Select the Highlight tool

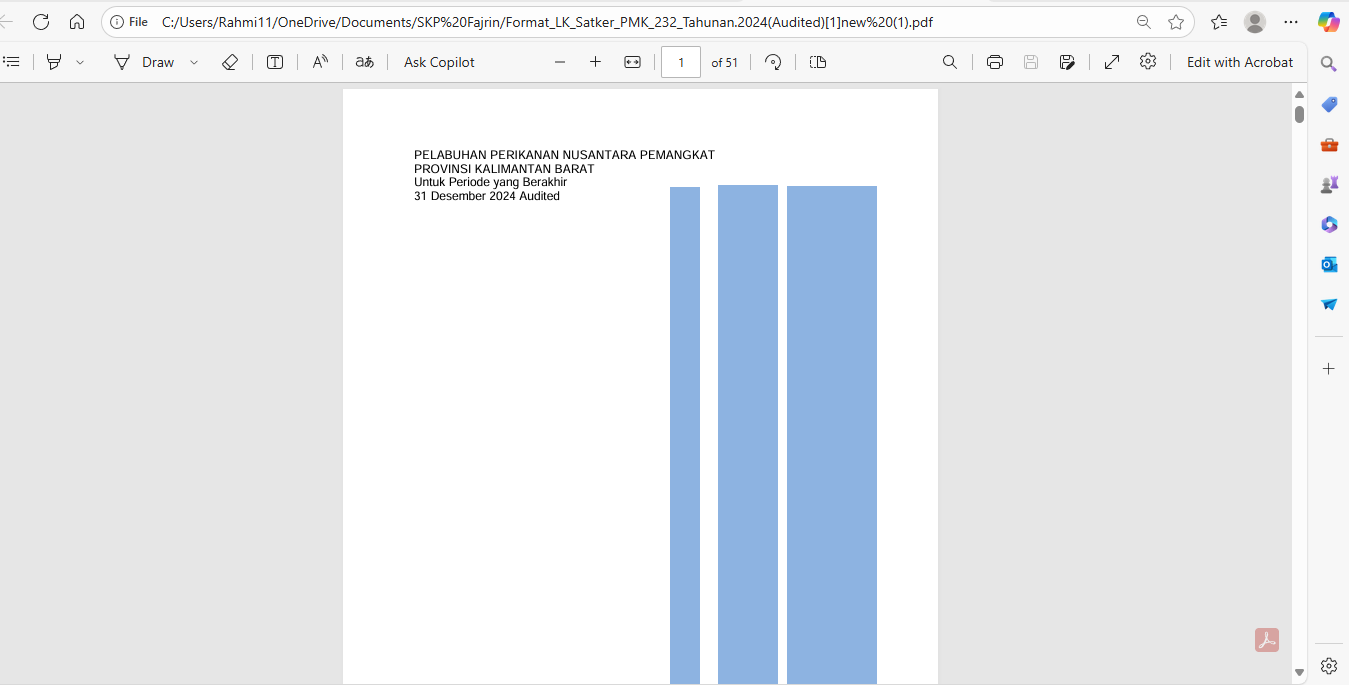click(54, 62)
